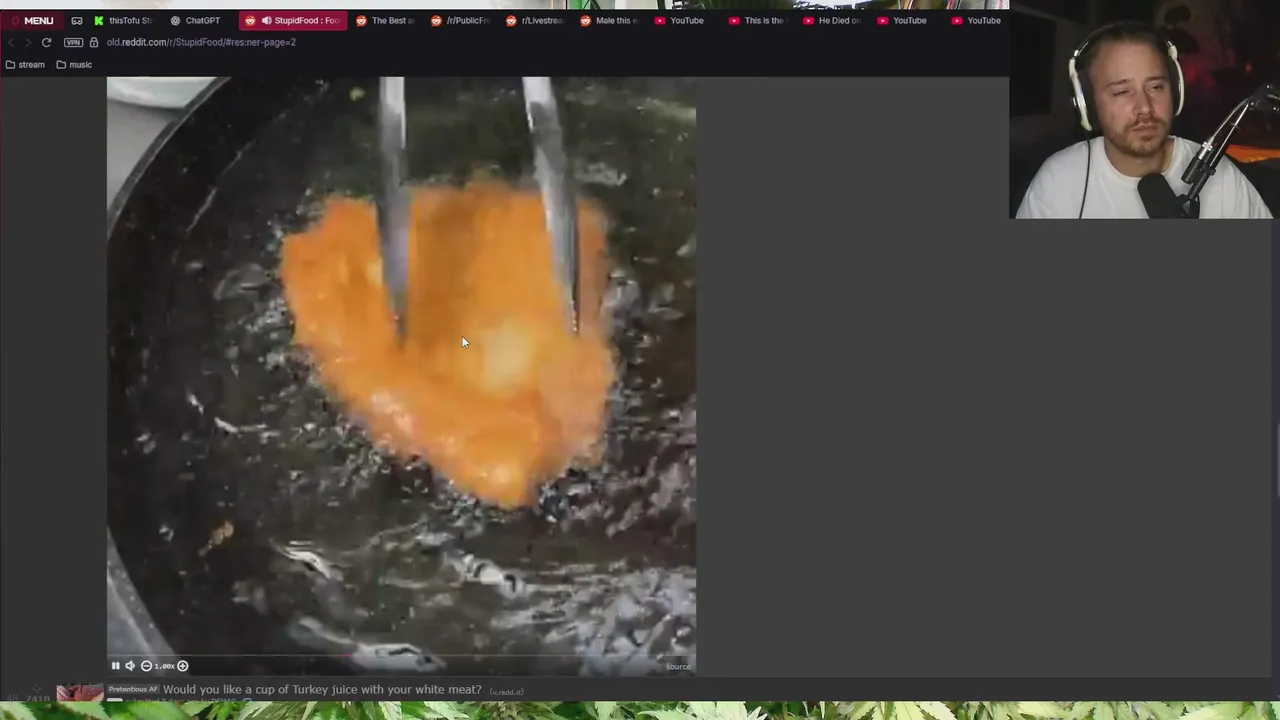Click the site security lock icon
This screenshot has height=720, width=1280.
pyautogui.click(x=94, y=42)
